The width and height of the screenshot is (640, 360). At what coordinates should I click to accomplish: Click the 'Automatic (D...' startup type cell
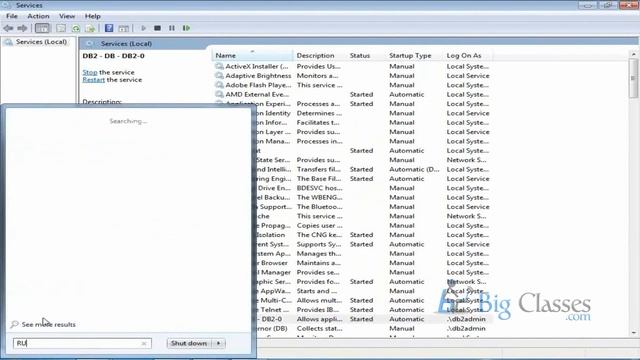point(414,169)
